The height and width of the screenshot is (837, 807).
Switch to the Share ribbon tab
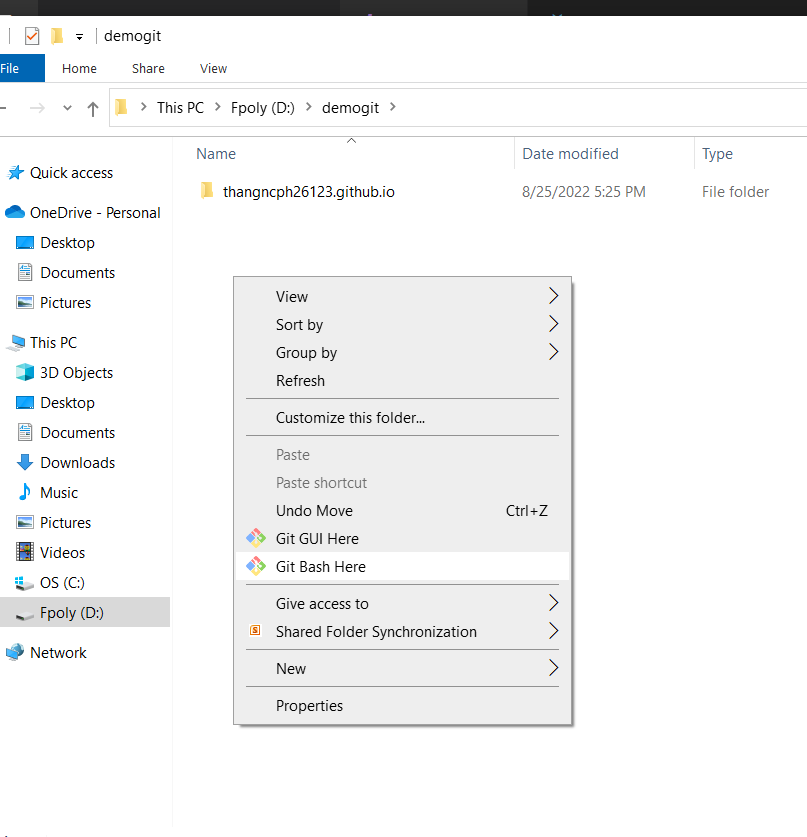coord(148,68)
